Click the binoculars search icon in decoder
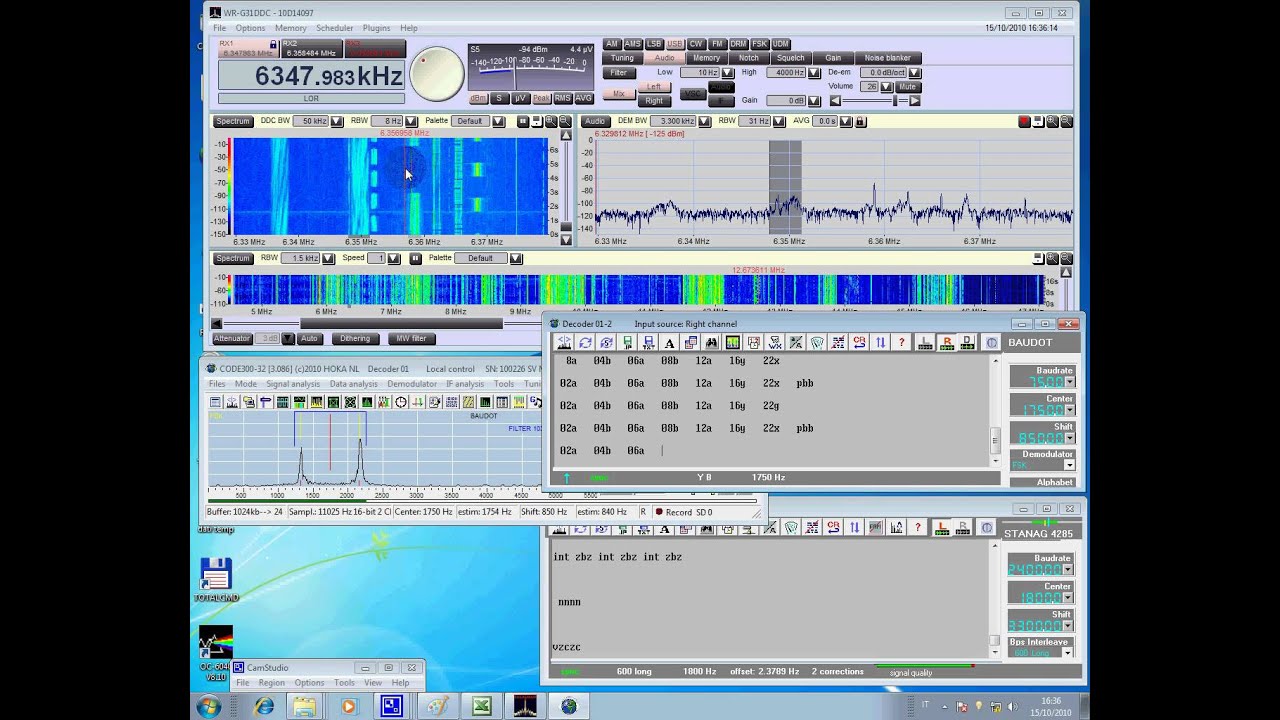Image resolution: width=1280 pixels, height=720 pixels. point(711,342)
